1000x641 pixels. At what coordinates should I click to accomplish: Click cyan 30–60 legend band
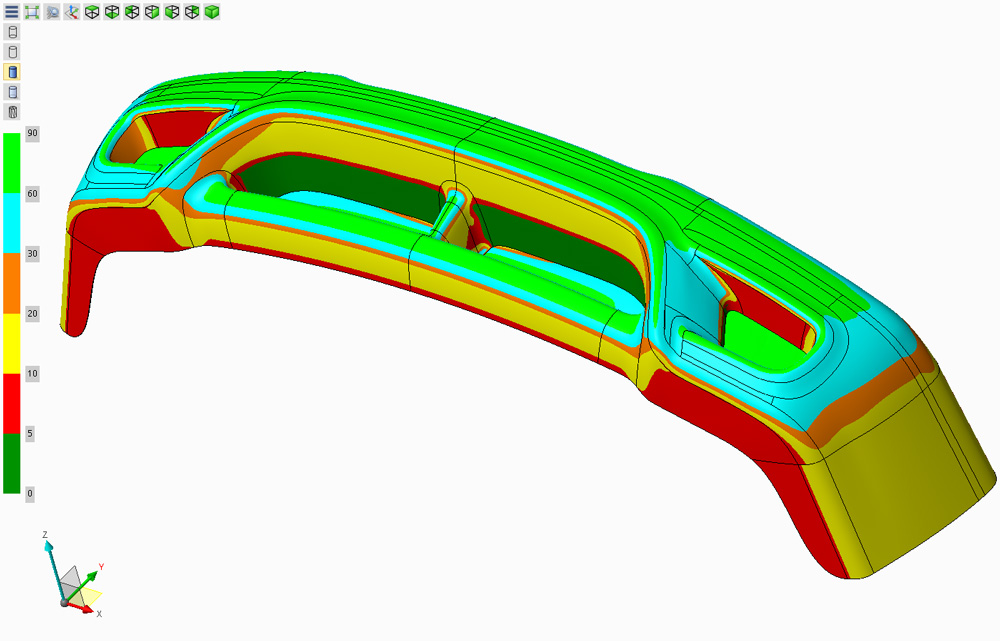(x=11, y=223)
